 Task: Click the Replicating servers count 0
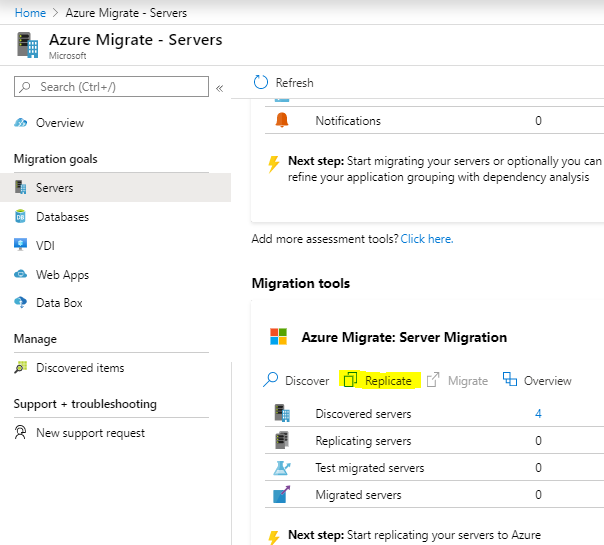(538, 441)
